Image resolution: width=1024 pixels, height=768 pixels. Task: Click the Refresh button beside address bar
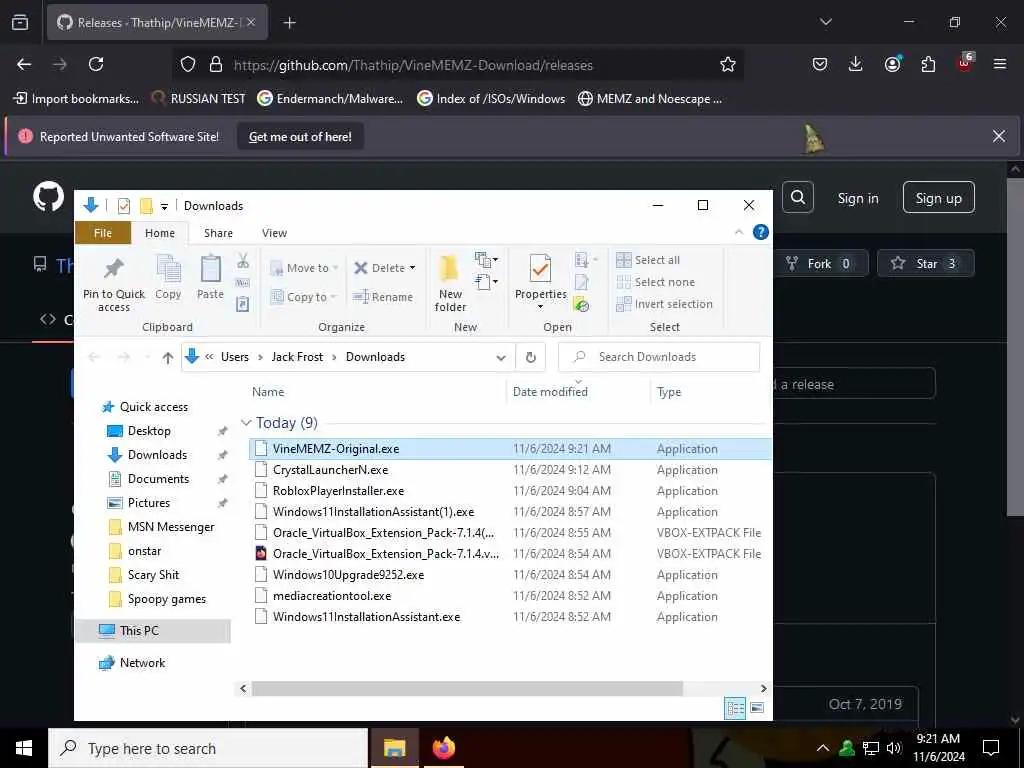coord(531,357)
